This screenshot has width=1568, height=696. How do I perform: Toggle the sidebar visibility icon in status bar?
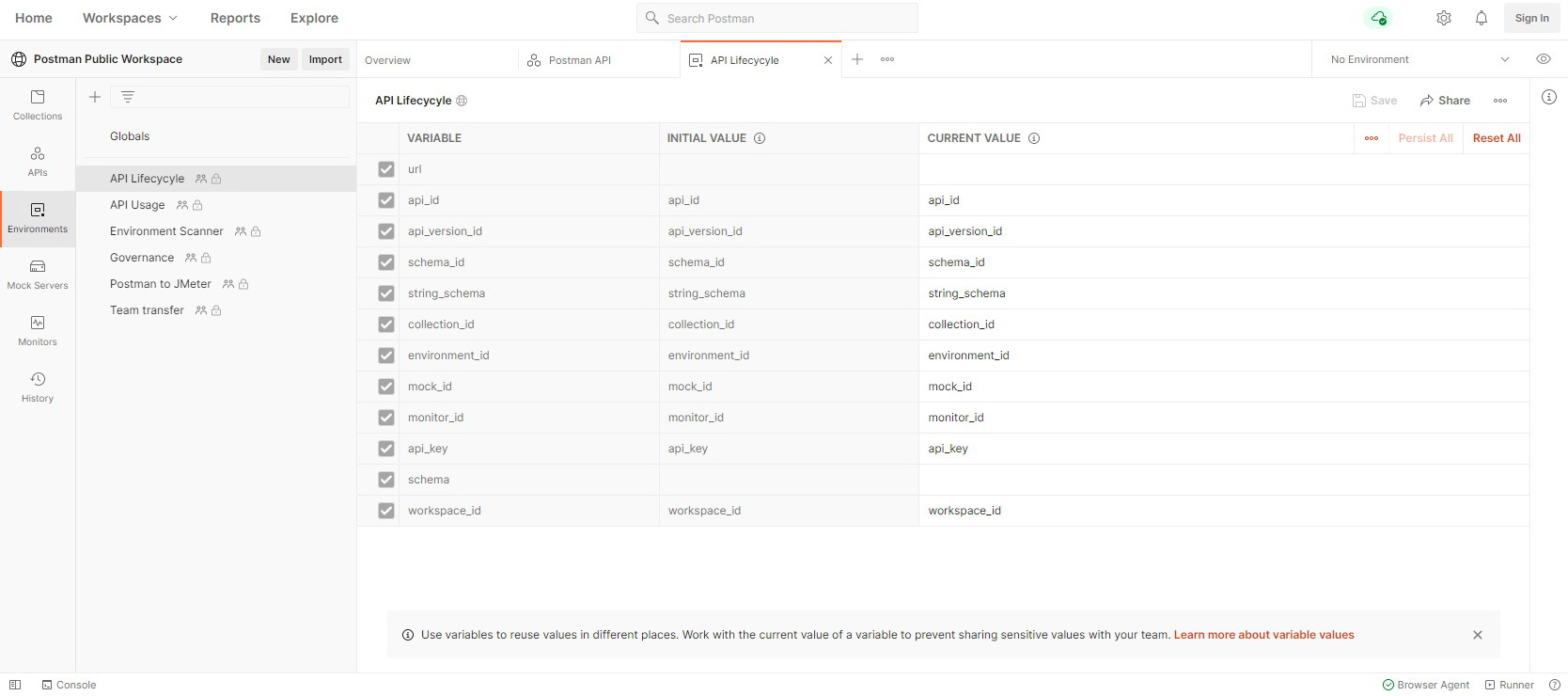[x=15, y=685]
